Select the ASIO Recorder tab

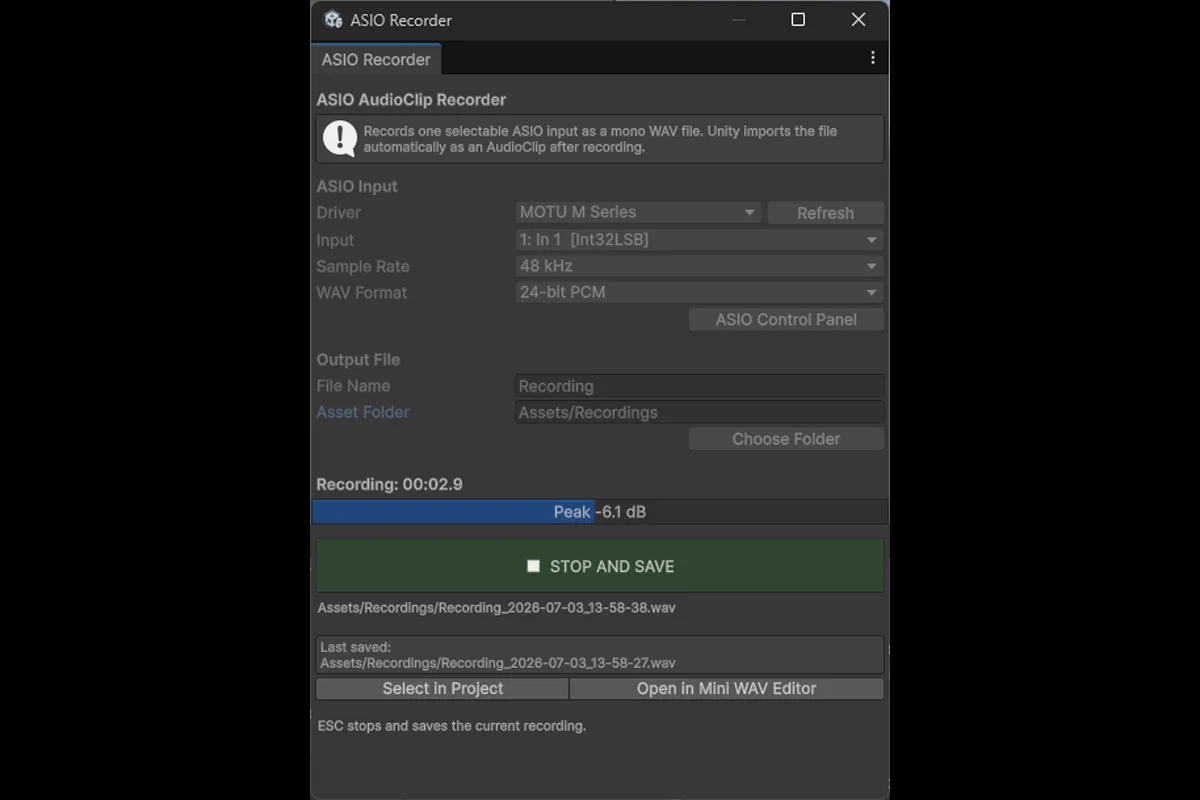[x=376, y=59]
